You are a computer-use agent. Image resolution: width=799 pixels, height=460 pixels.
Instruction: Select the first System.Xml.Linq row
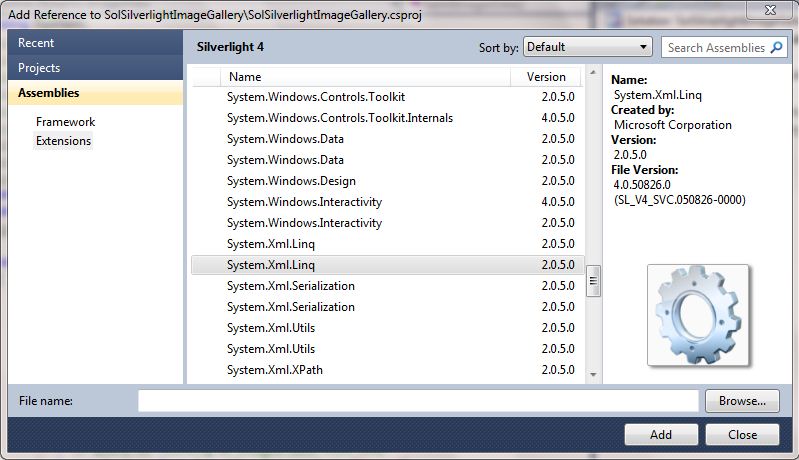click(388, 243)
